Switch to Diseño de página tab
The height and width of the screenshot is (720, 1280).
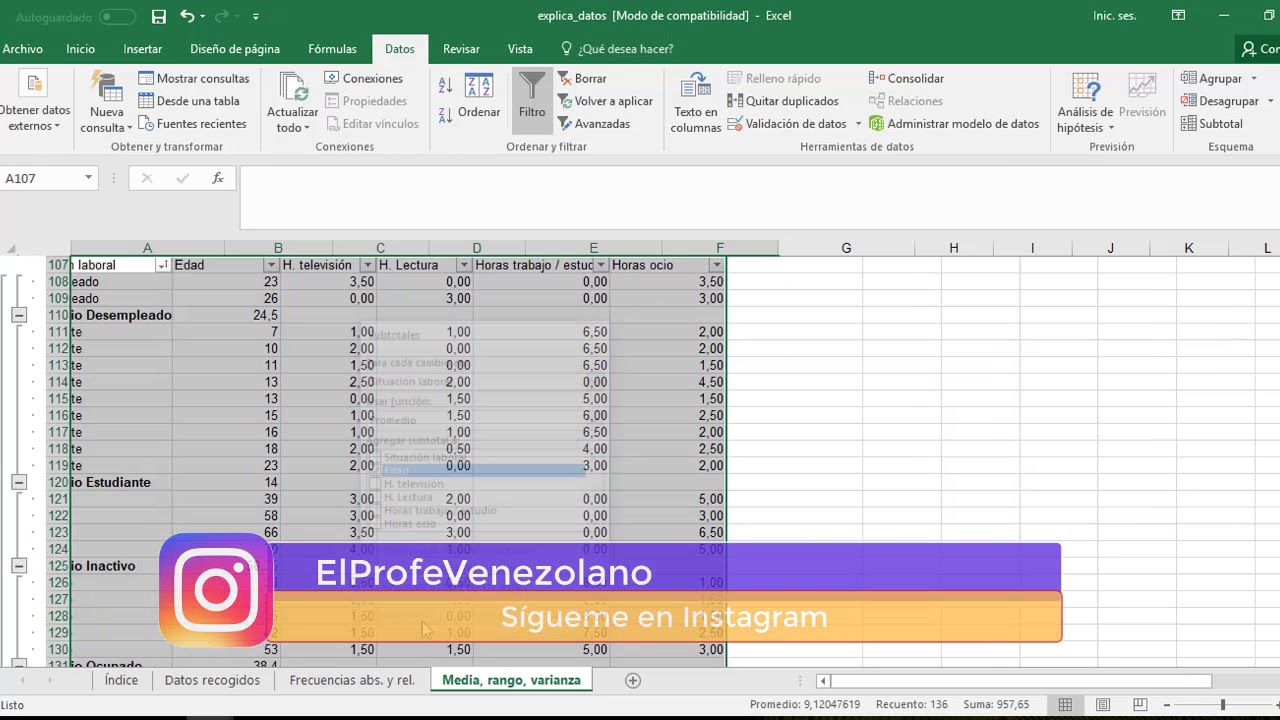pos(235,49)
